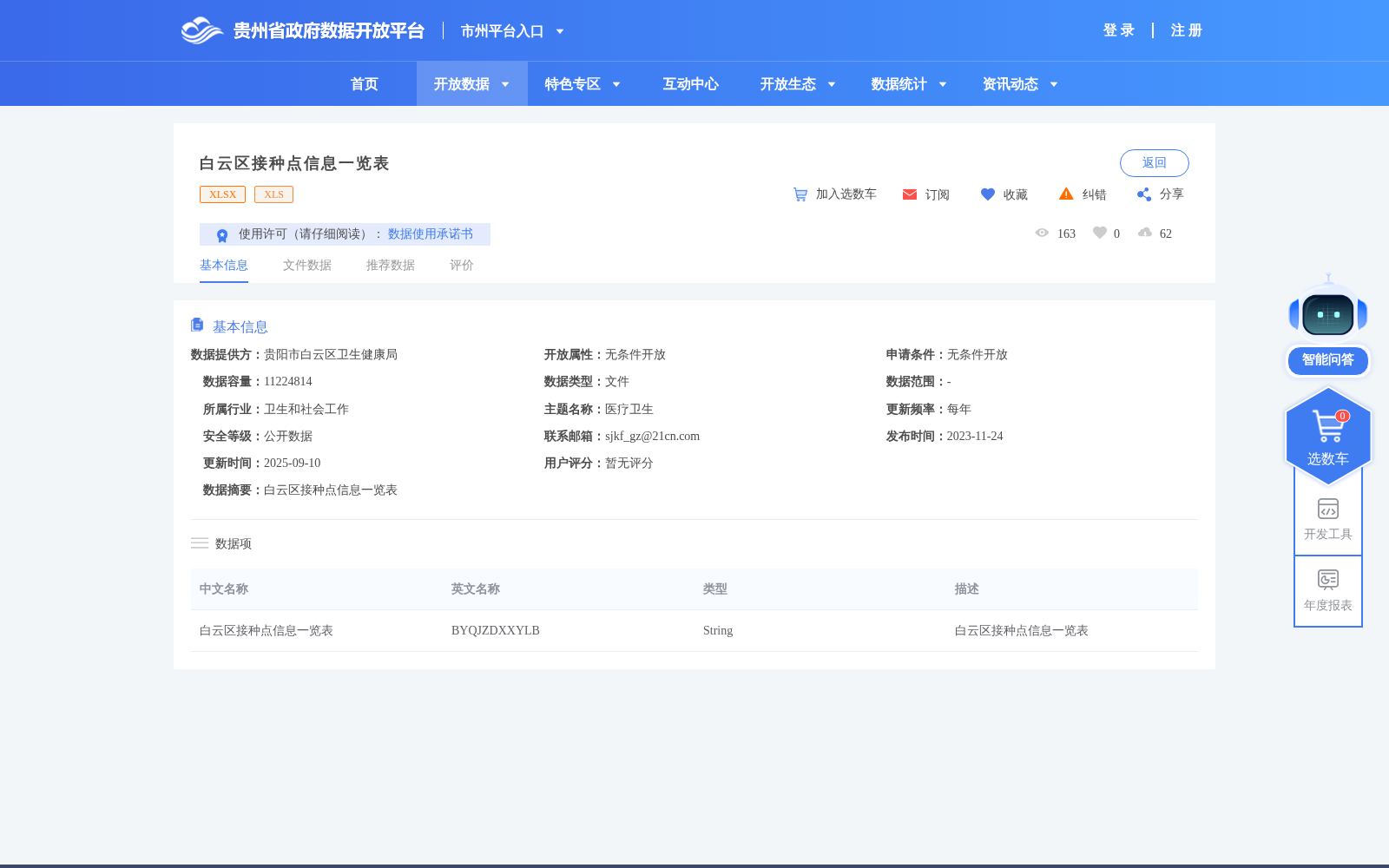Screen dimensions: 1389x868
Task: Open the 选数车 floating cart
Action: tap(1328, 436)
